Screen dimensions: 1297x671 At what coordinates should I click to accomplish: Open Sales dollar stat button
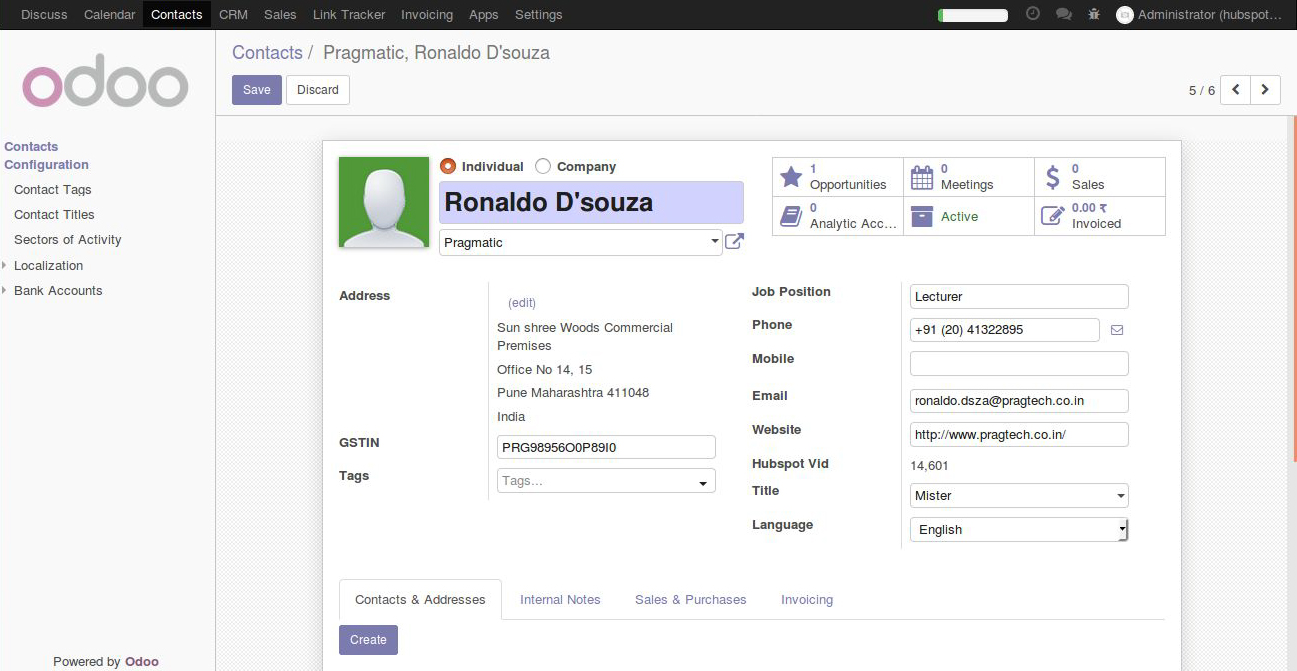(x=1100, y=177)
